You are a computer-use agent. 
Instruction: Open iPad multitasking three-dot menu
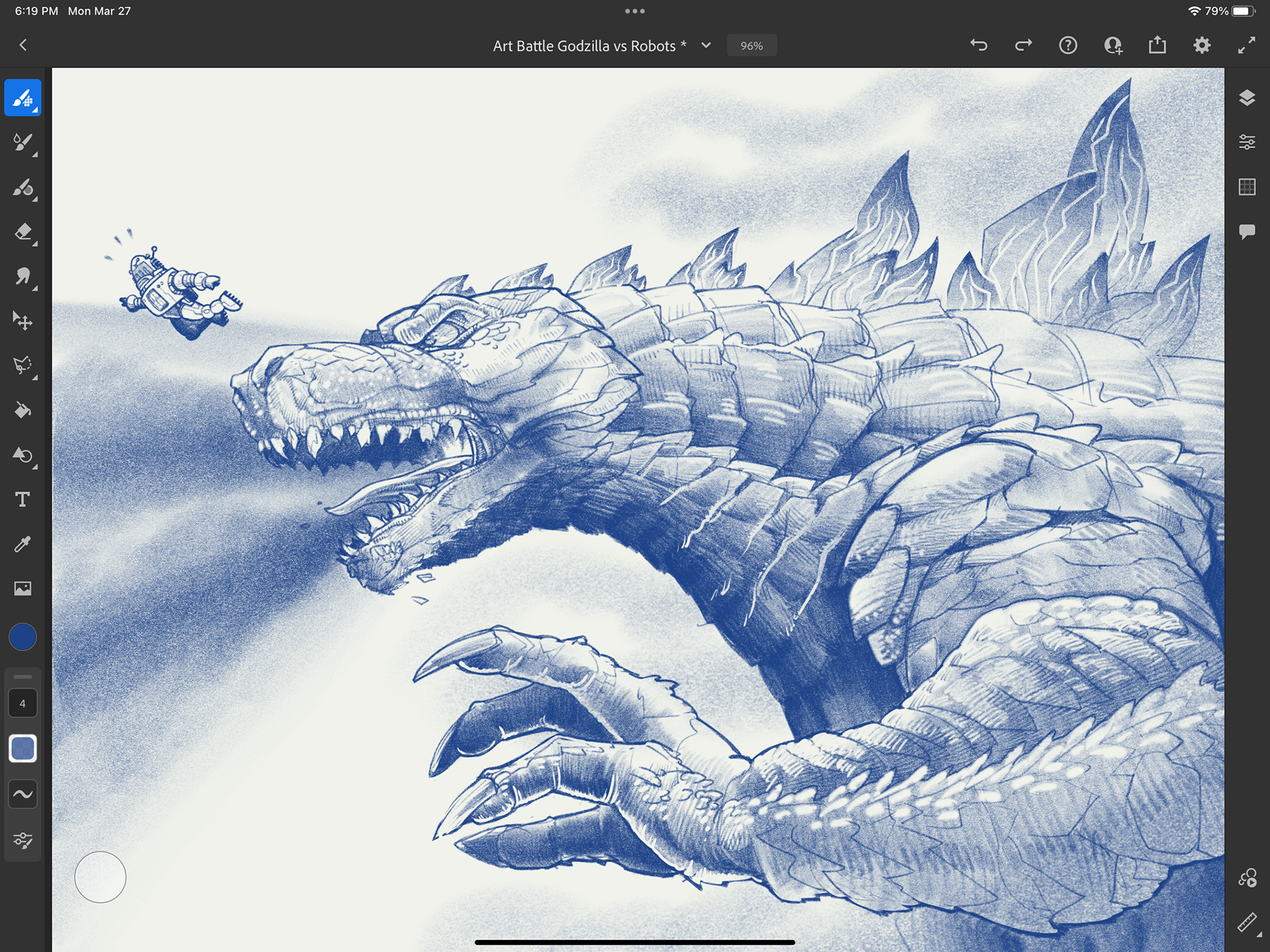(x=634, y=11)
